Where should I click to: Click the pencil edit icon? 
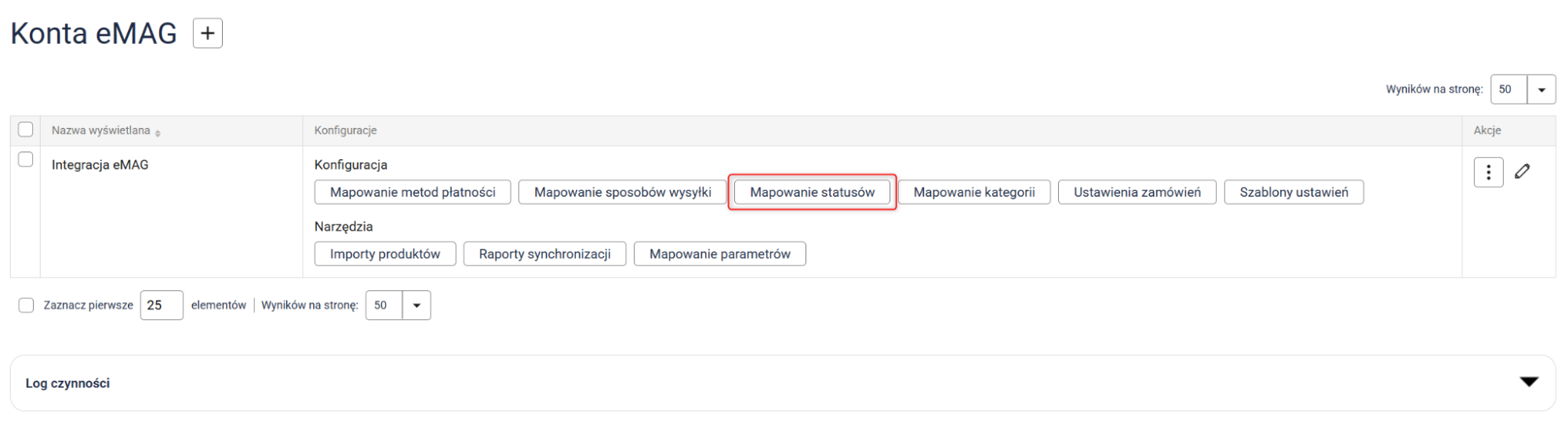(x=1522, y=171)
